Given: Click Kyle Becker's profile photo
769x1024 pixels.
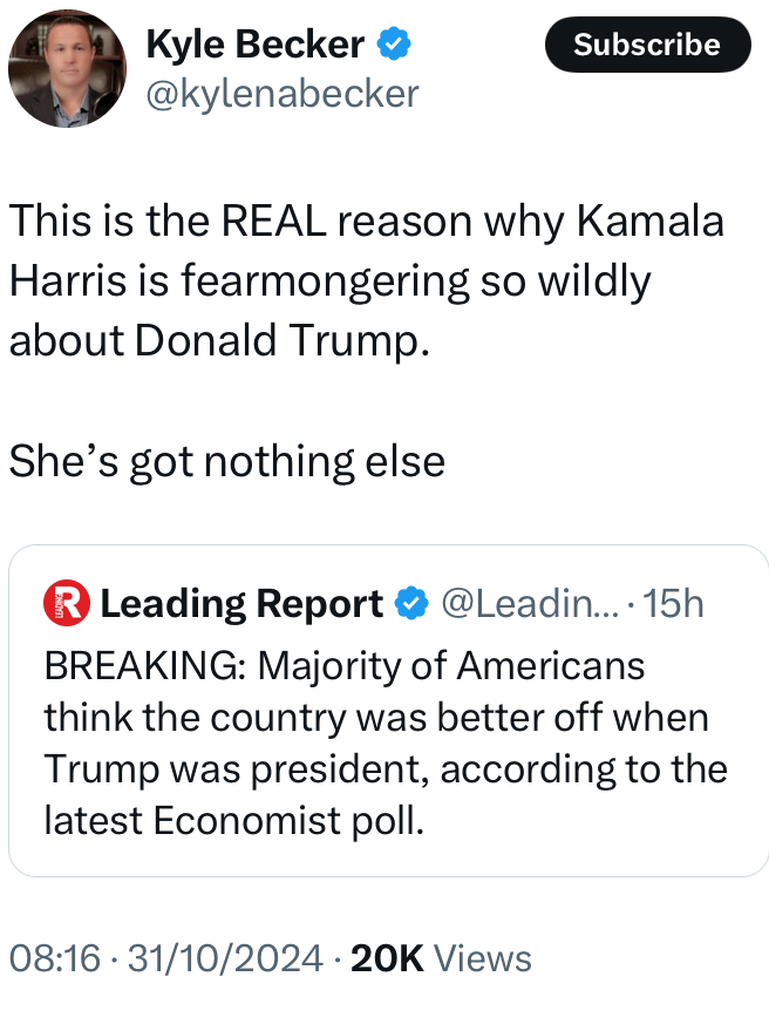Looking at the screenshot, I should click(x=67, y=68).
